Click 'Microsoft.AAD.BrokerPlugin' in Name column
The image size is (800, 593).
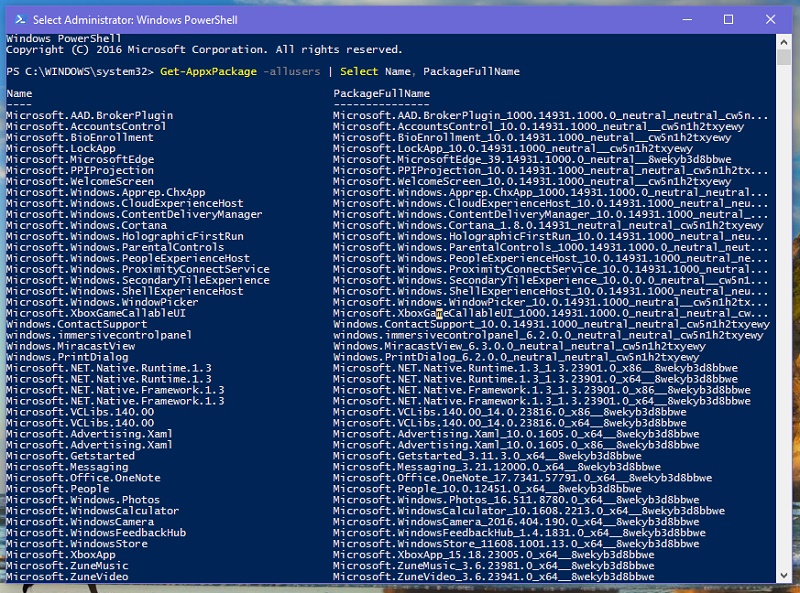(x=89, y=115)
